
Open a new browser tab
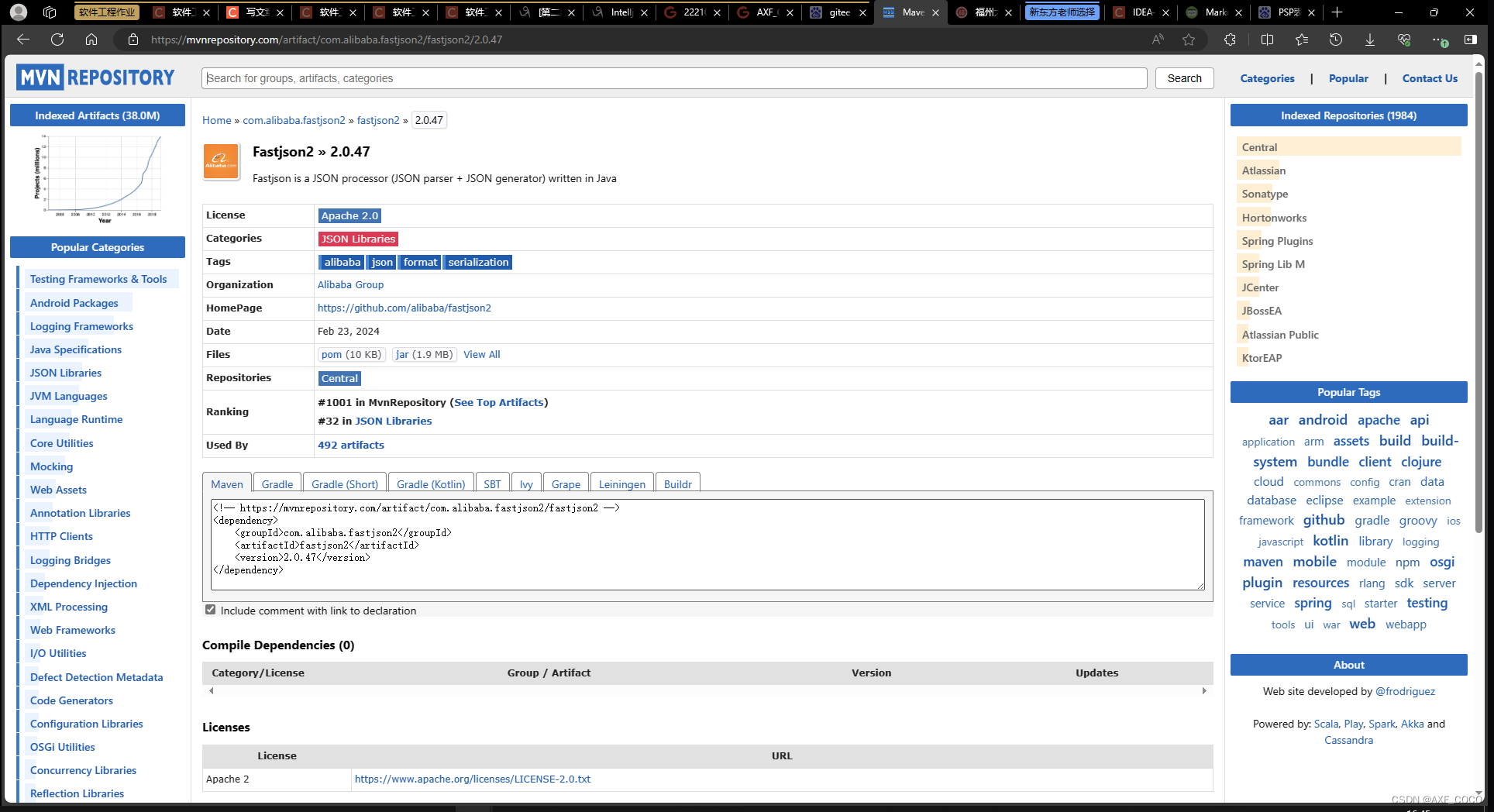point(1337,12)
